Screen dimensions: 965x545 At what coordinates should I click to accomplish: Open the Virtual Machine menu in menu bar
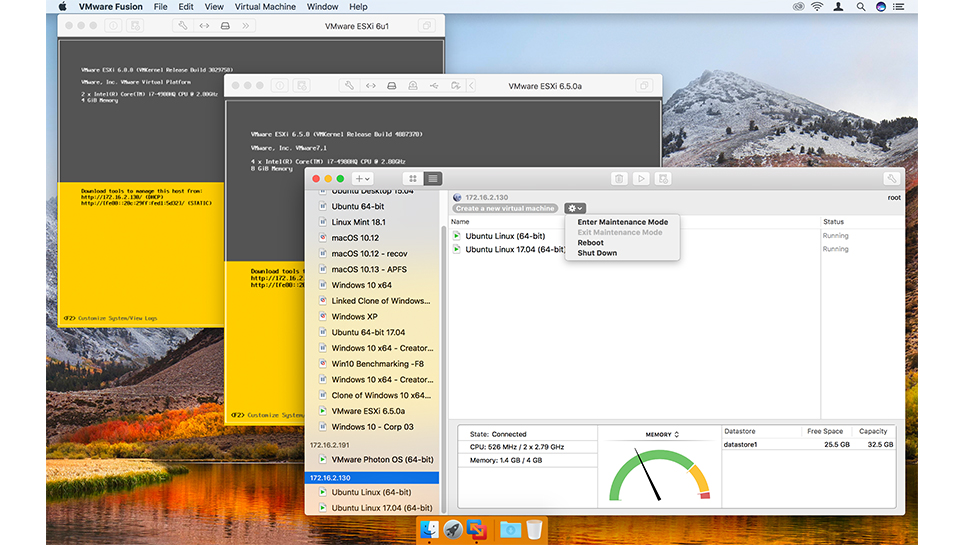(x=265, y=7)
